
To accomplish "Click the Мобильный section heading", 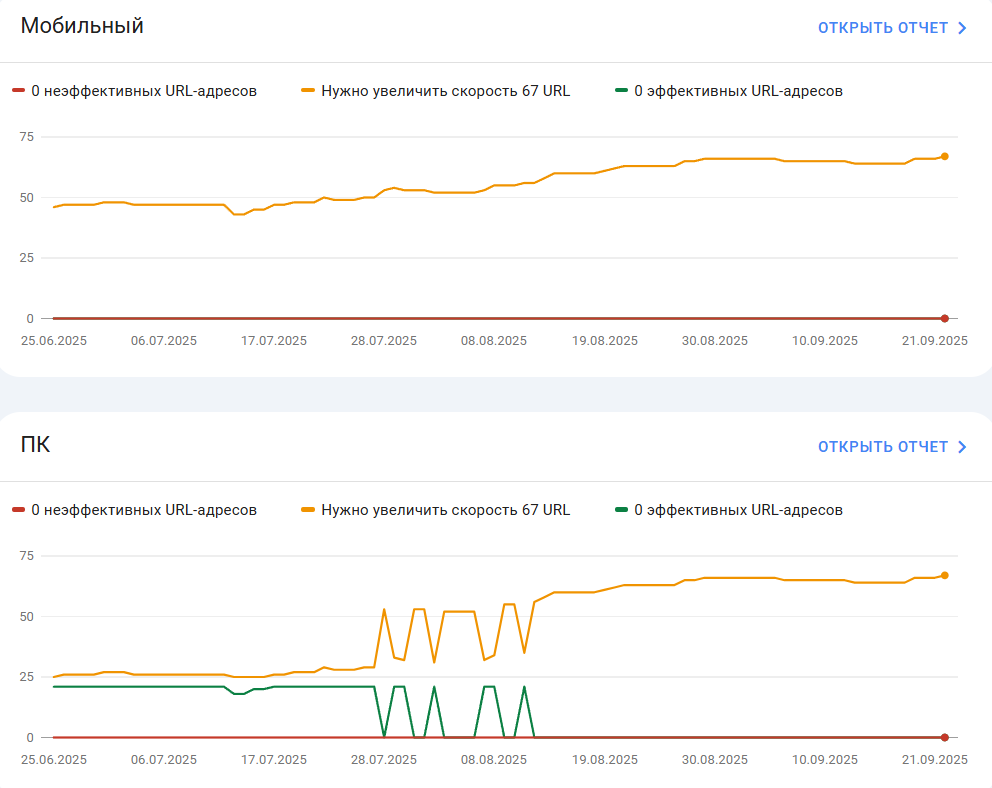I will [82, 26].
